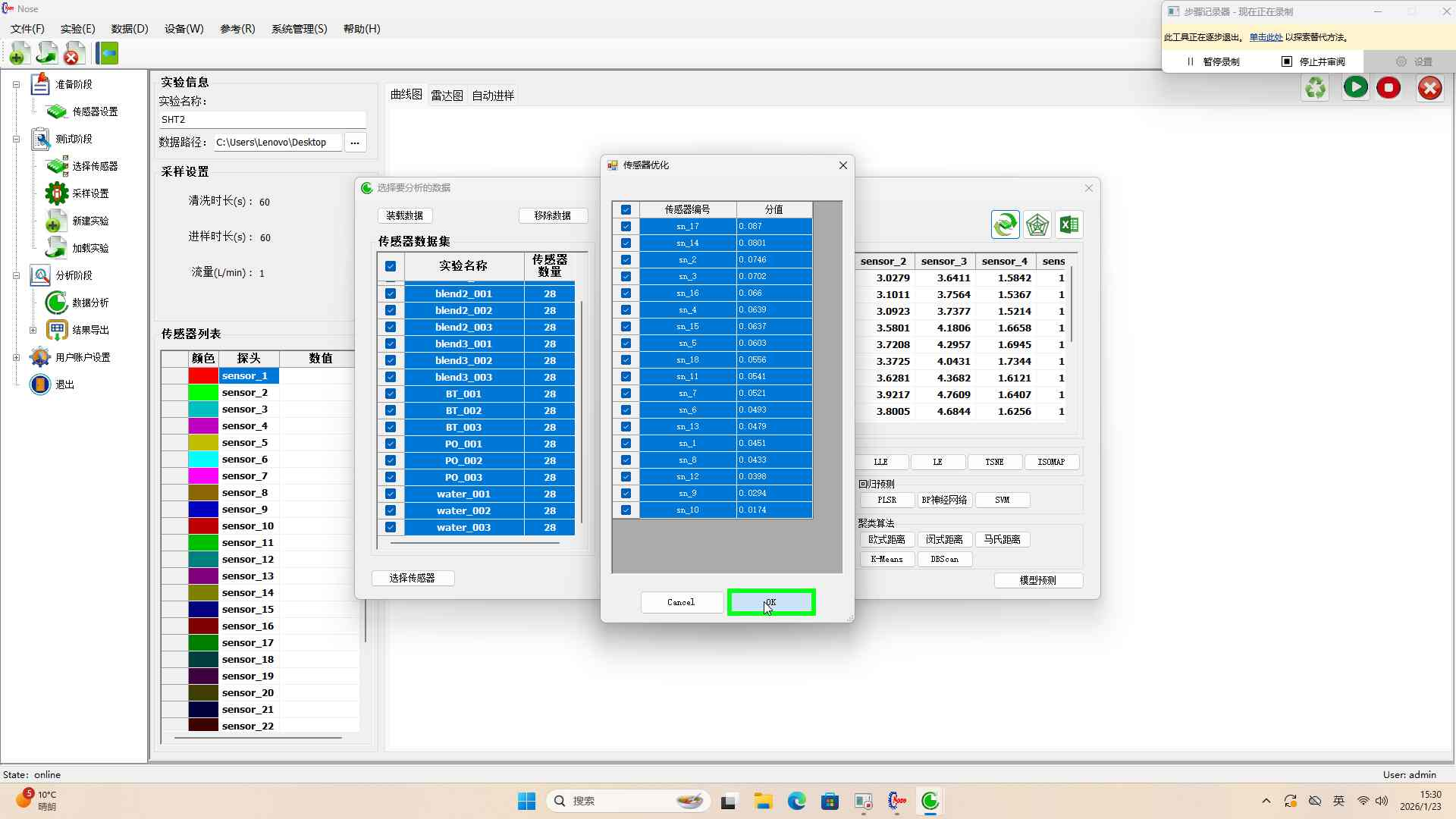Viewport: 1456px width, 819px height.
Task: Uncheck the sn_17 sensor checkbox
Action: (x=626, y=227)
